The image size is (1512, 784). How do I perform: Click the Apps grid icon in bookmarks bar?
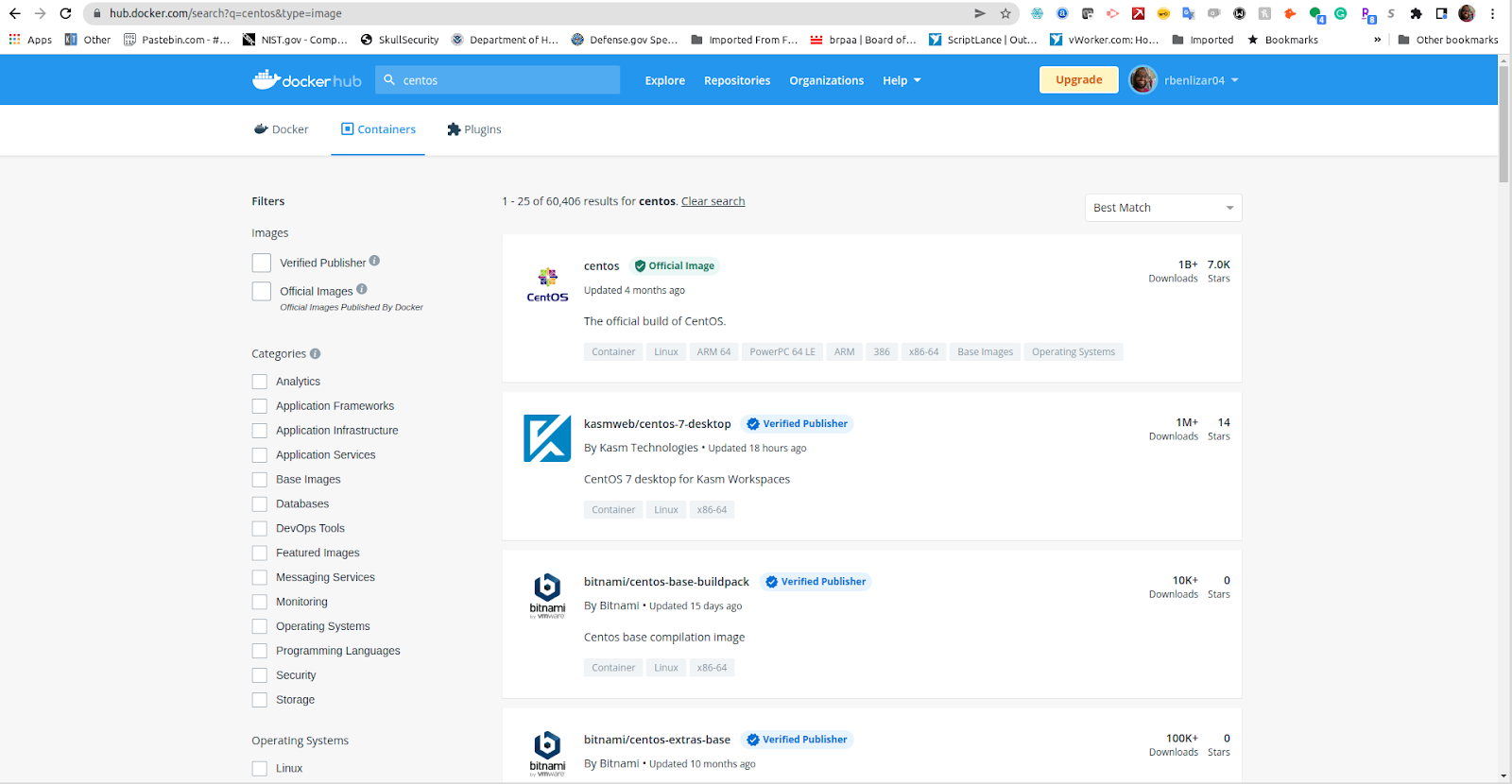[14, 40]
